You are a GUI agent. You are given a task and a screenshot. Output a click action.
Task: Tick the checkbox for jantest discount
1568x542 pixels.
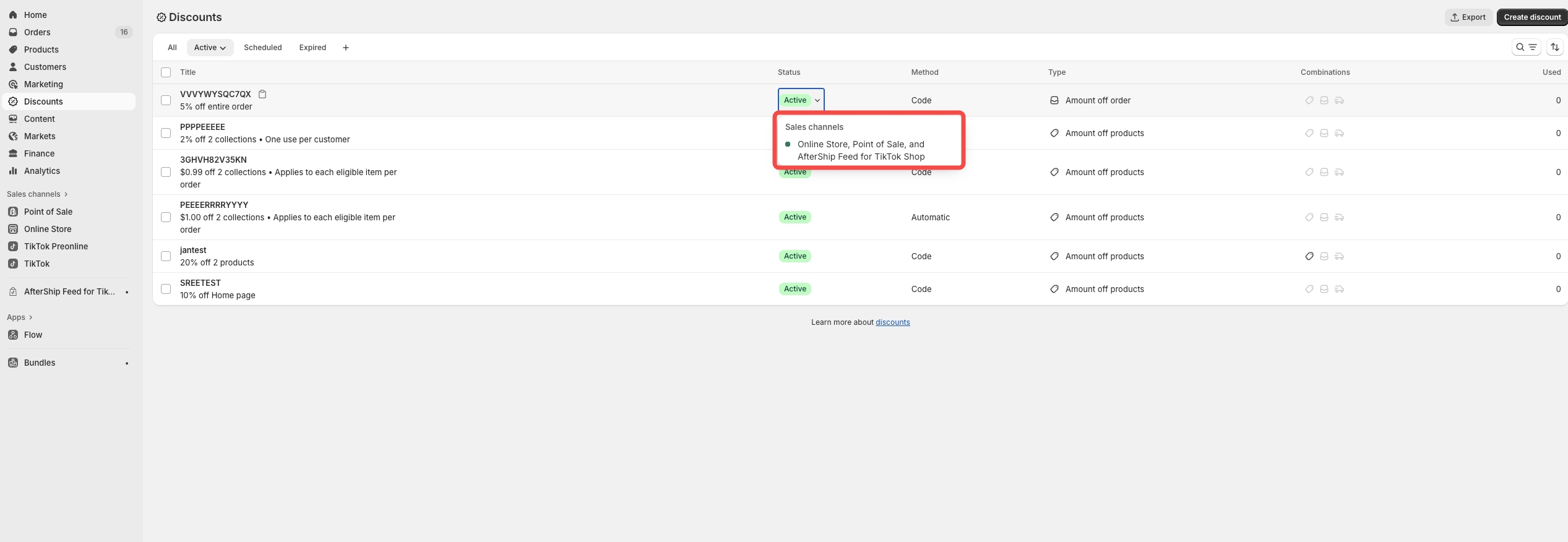pyautogui.click(x=166, y=256)
